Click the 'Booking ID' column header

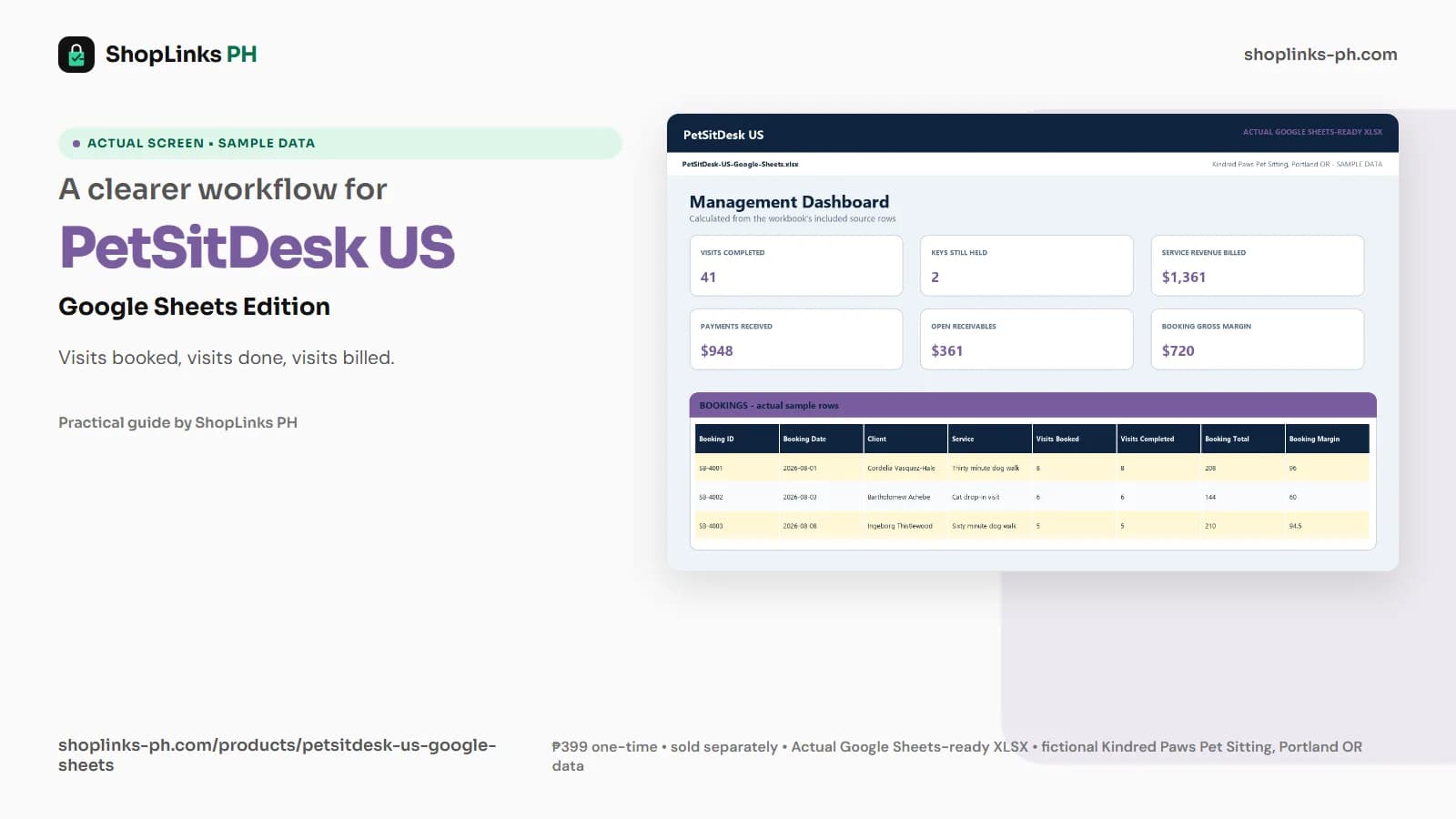(x=737, y=439)
